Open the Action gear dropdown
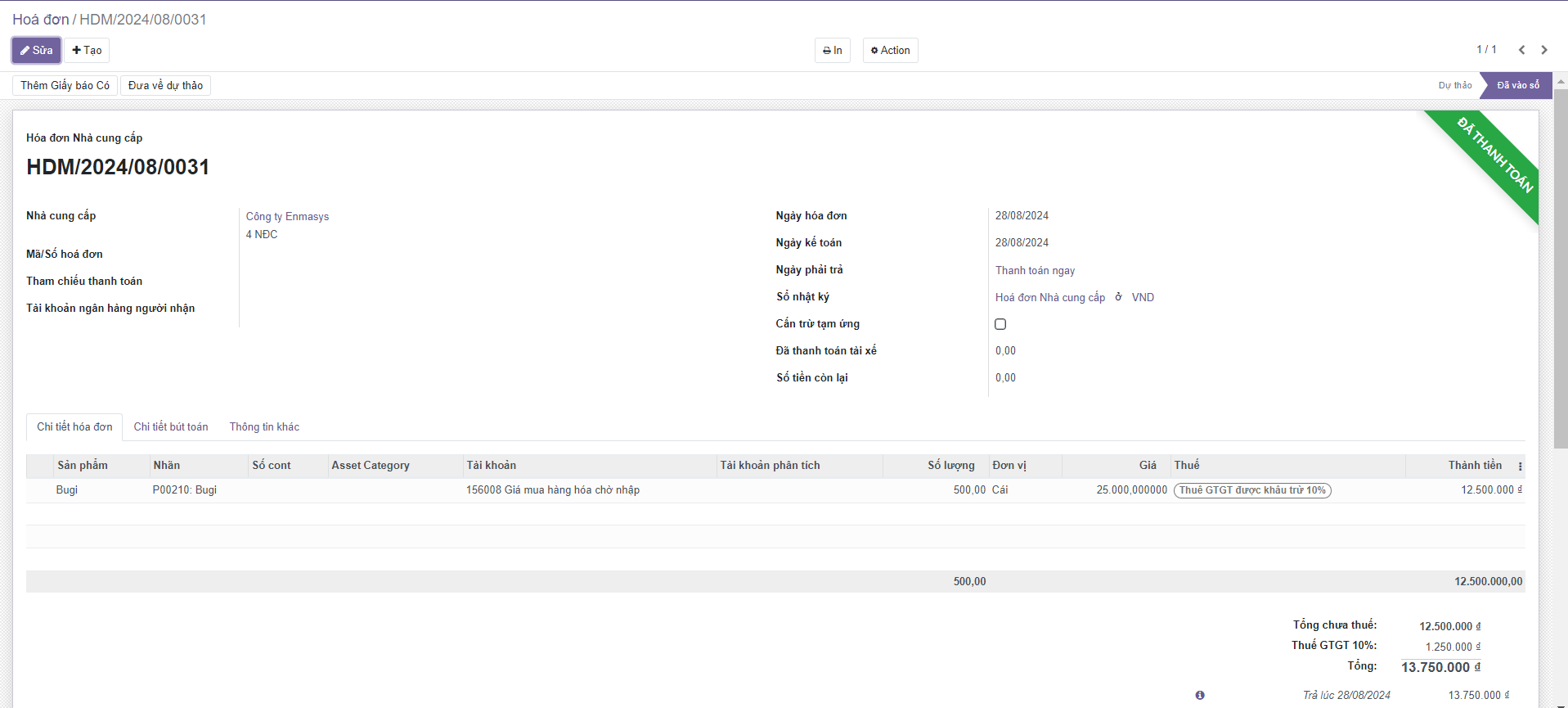The height and width of the screenshot is (708, 1568). [x=890, y=50]
